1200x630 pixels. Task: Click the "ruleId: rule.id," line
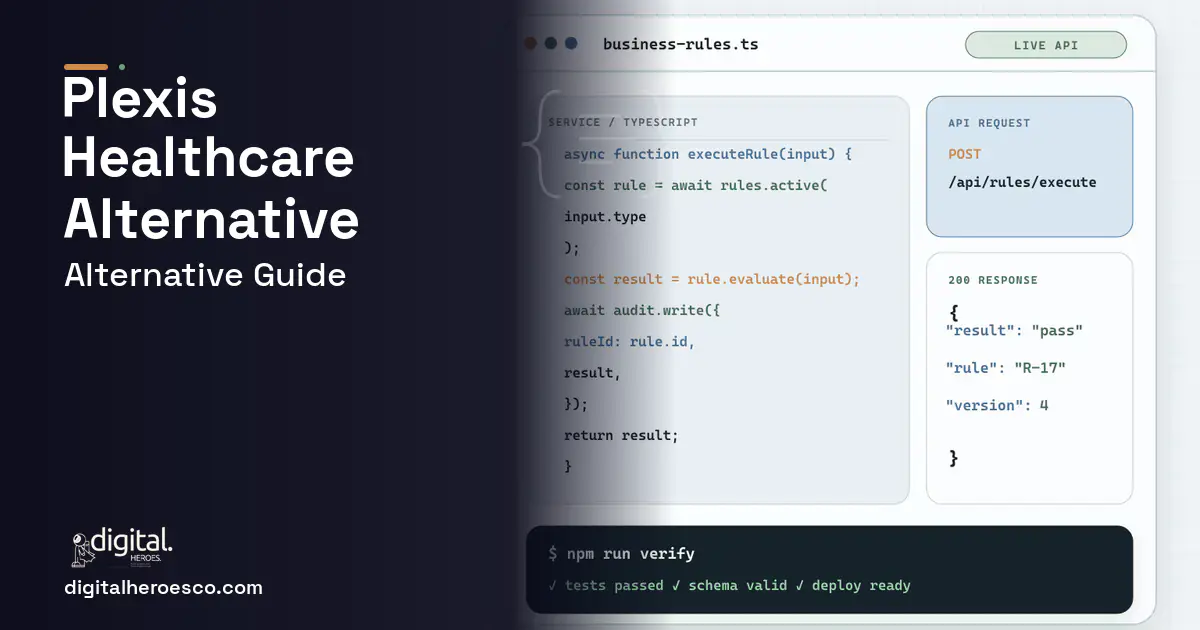(629, 341)
